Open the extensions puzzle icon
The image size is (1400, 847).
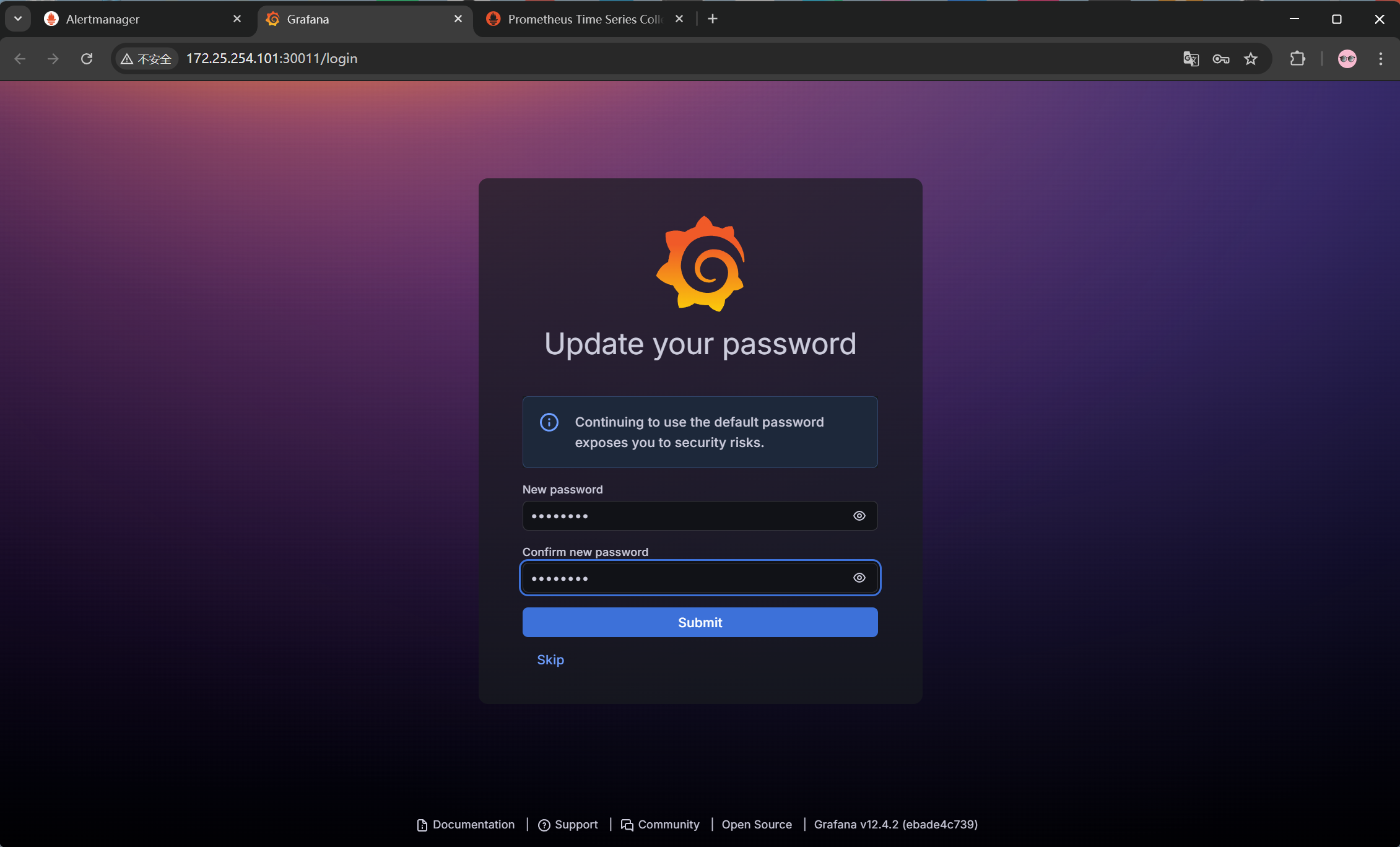point(1297,59)
